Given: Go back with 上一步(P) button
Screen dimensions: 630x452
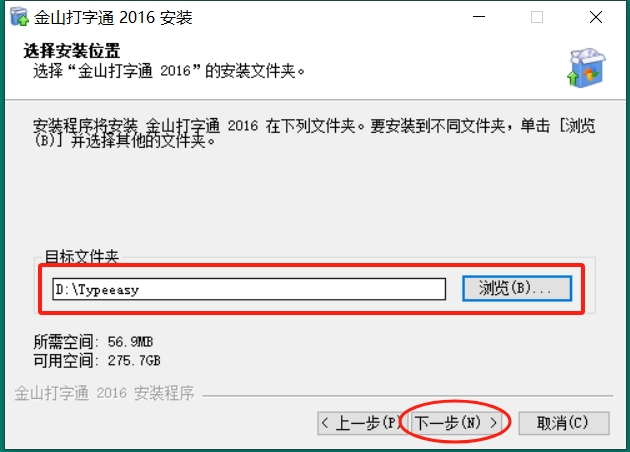Looking at the screenshot, I should (358, 423).
